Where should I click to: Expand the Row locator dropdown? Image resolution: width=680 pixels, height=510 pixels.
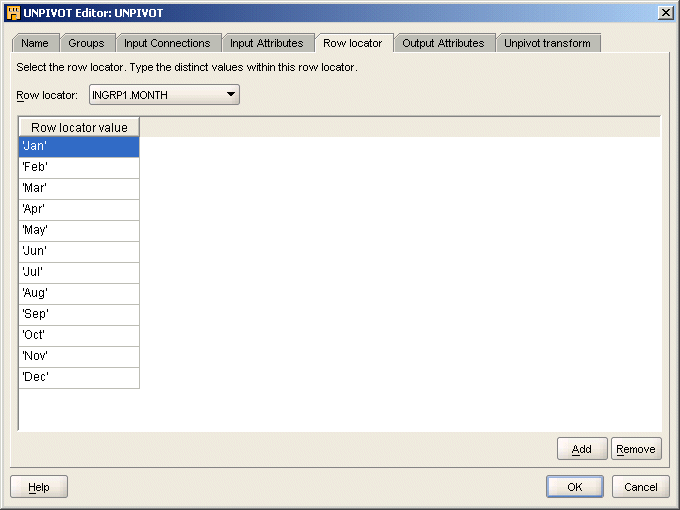pos(231,95)
